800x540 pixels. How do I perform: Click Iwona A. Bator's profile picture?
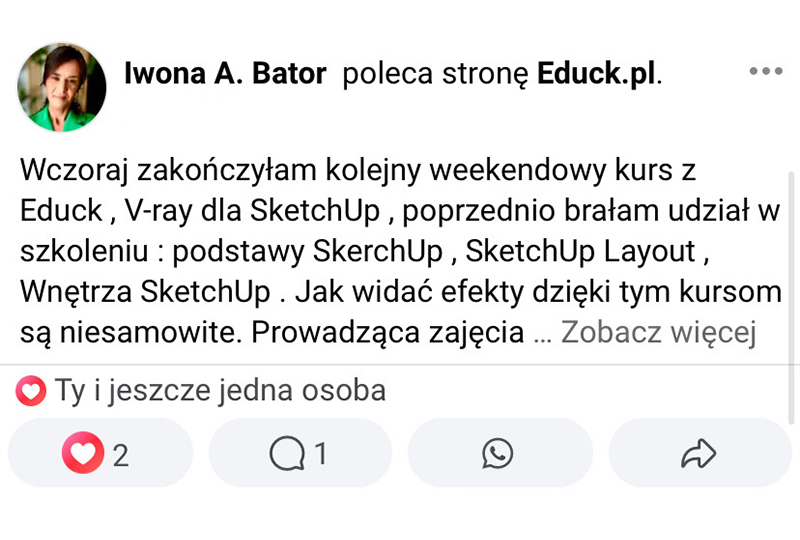point(62,87)
